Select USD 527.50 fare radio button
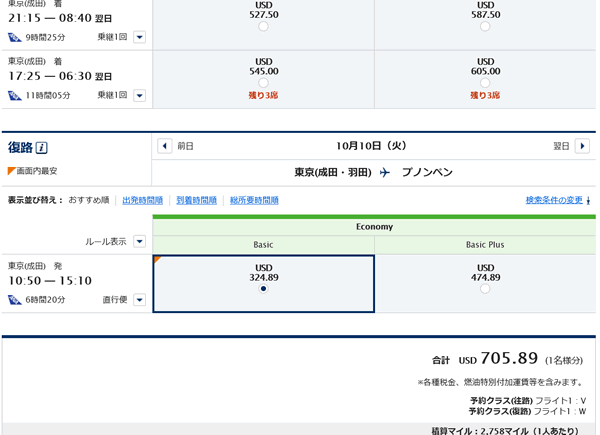600x435 pixels. [x=263, y=27]
